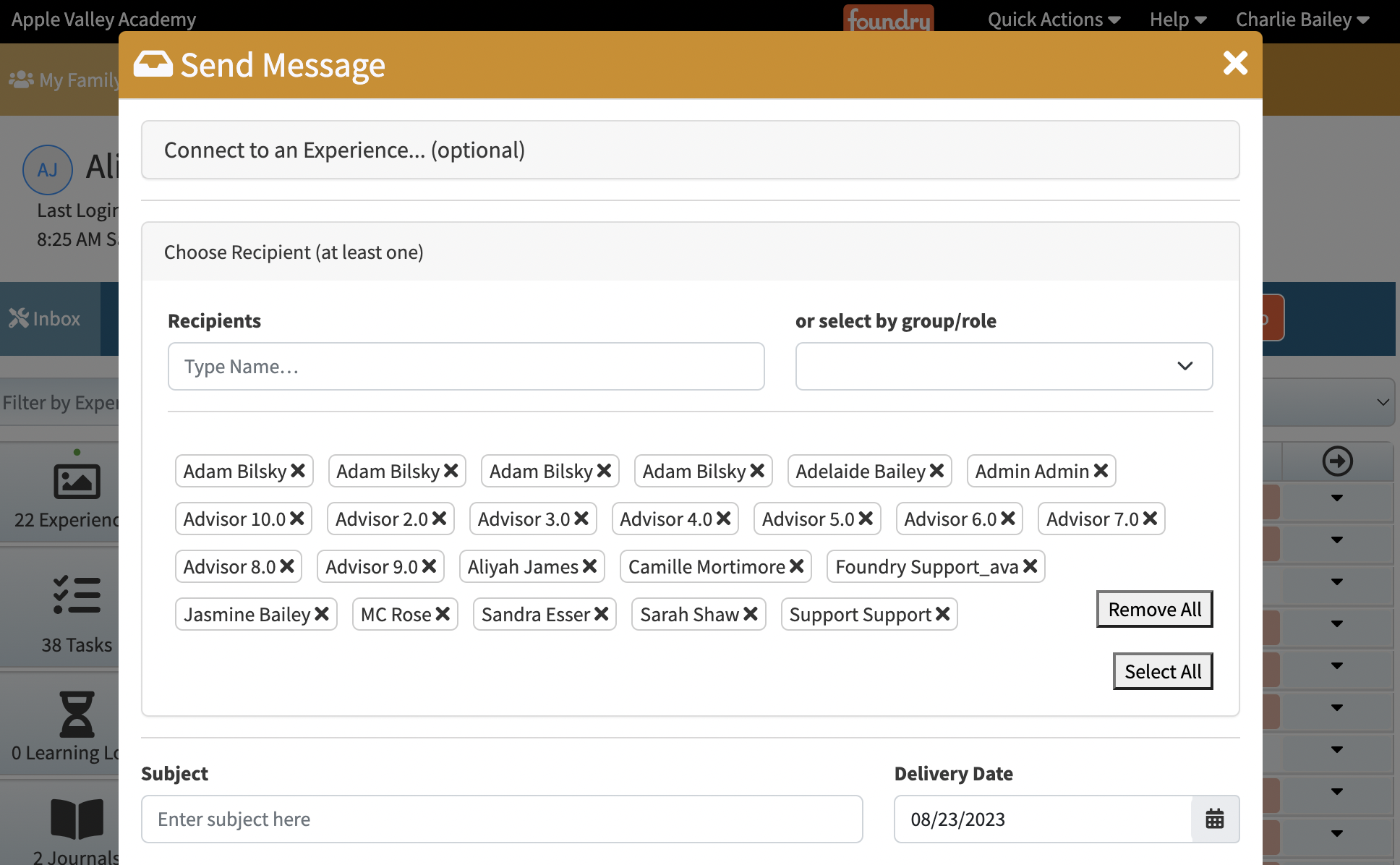The width and height of the screenshot is (1400, 865).
Task: Expand Connect to an Experience selector
Action: pyautogui.click(x=690, y=150)
